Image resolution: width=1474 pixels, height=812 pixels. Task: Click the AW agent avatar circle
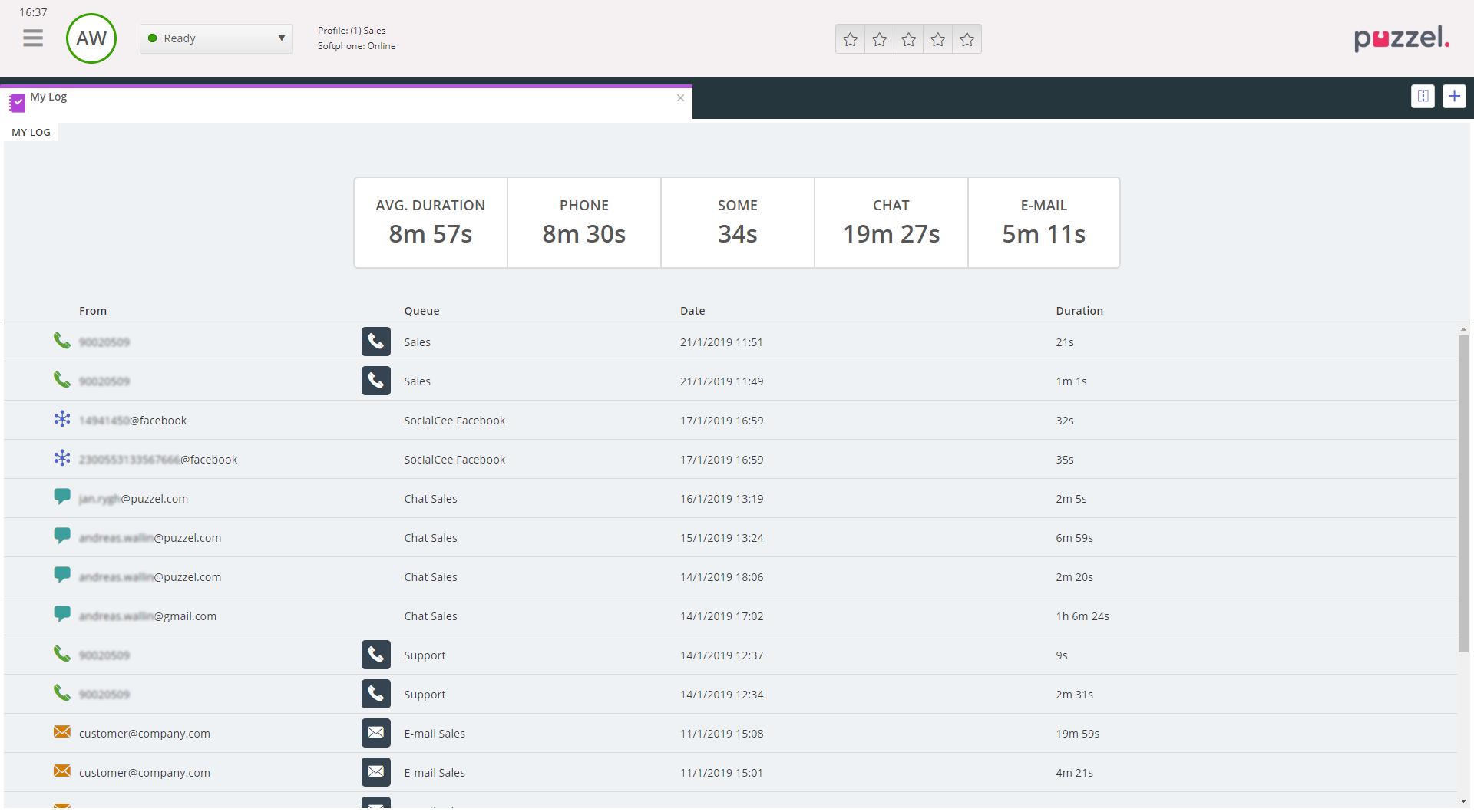(x=91, y=38)
